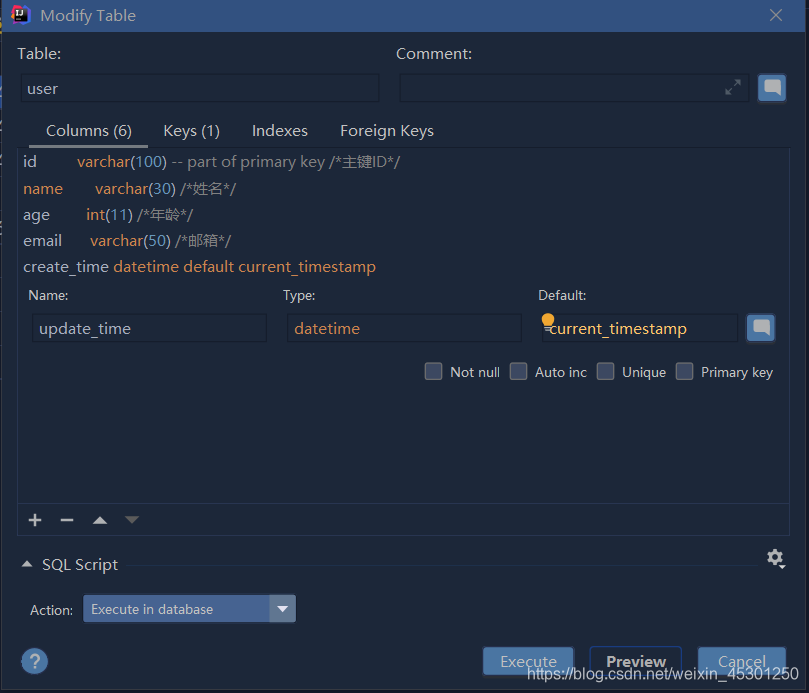Click the help question mark icon
Image resolution: width=809 pixels, height=693 pixels.
(33, 661)
